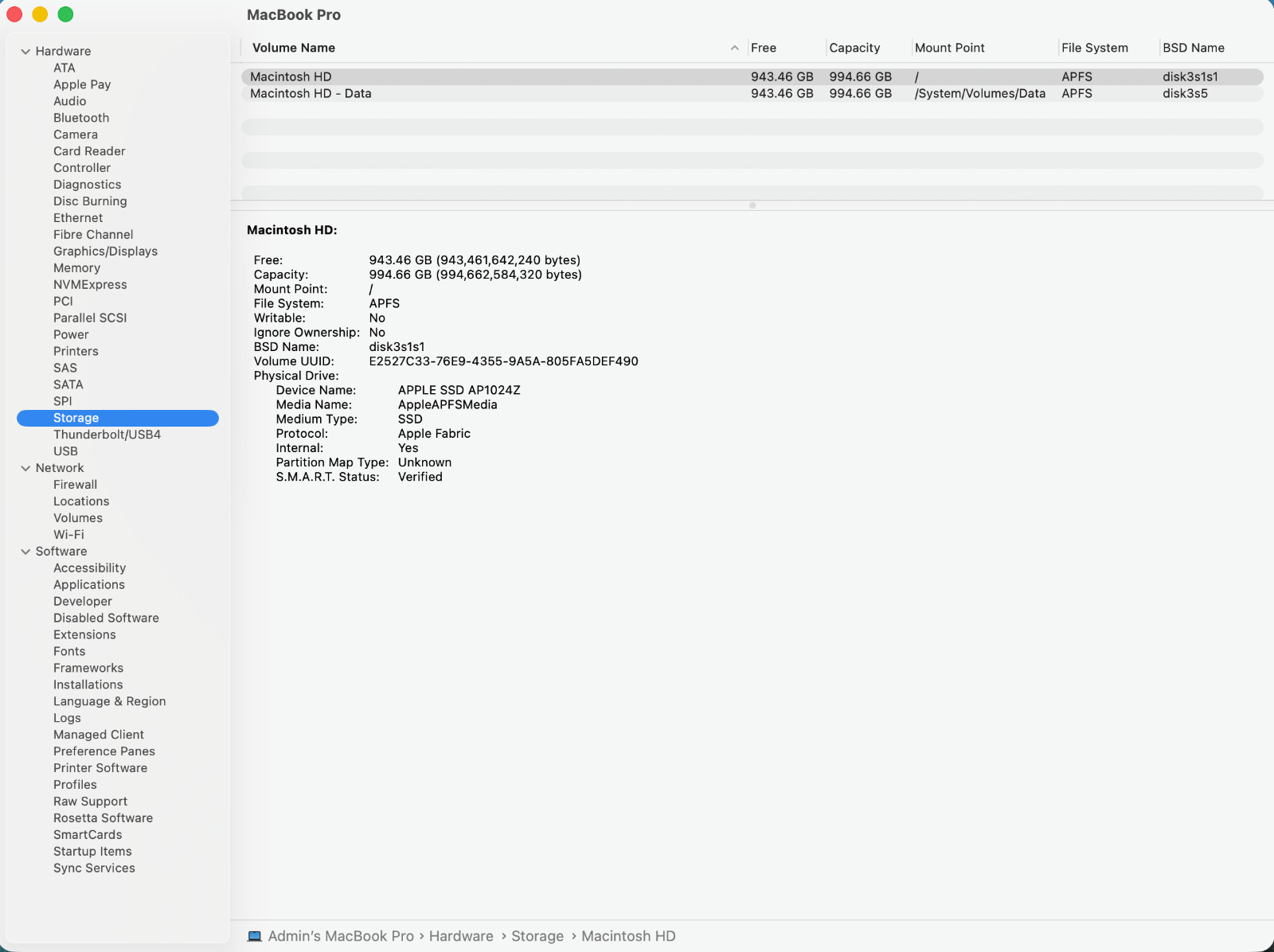View Power information
The height and width of the screenshot is (952, 1274).
(71, 336)
